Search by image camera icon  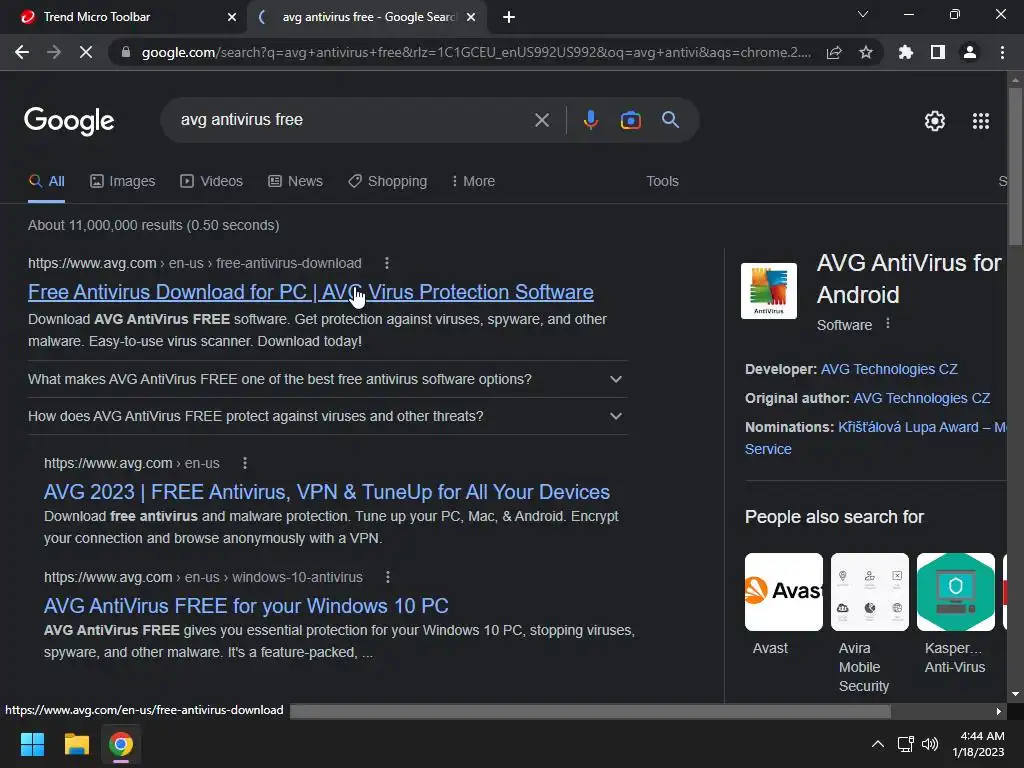[x=630, y=120]
